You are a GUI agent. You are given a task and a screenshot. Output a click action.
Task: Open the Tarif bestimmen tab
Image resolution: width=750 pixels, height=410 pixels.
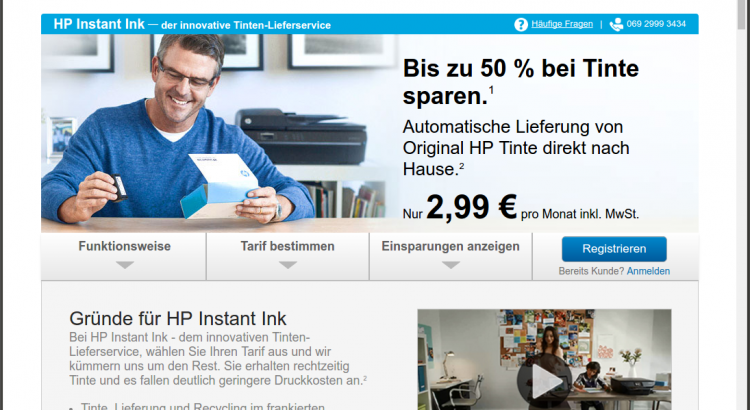click(287, 256)
